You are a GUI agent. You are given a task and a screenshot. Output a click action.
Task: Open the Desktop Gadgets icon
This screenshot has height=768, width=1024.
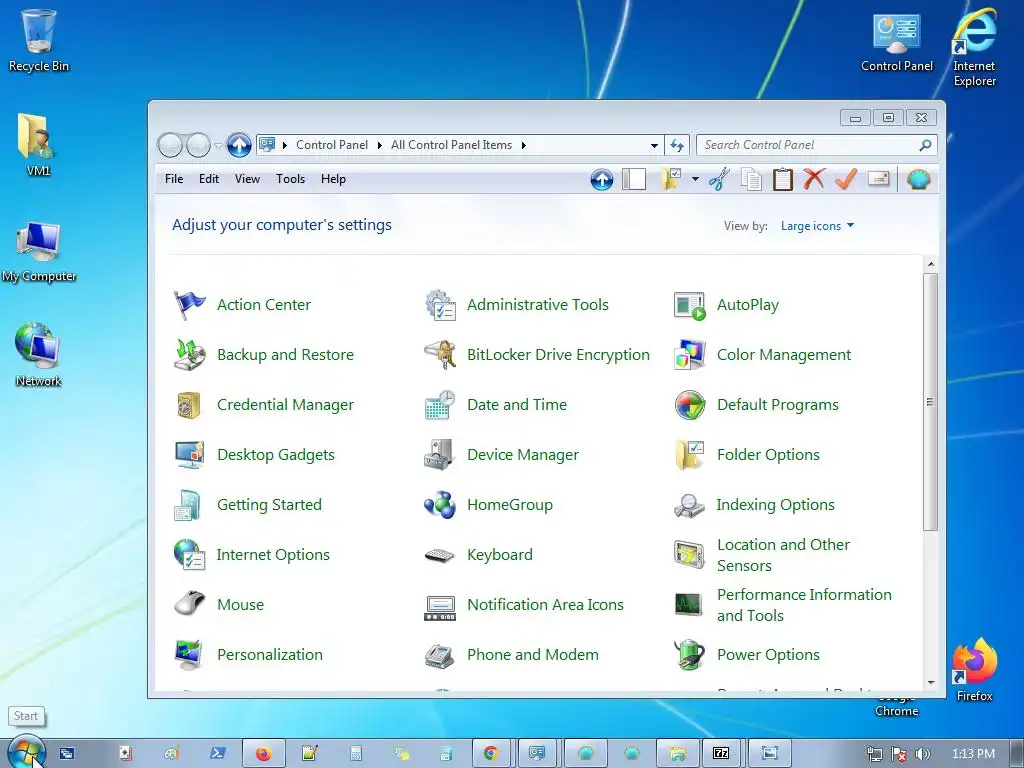pyautogui.click(x=189, y=455)
